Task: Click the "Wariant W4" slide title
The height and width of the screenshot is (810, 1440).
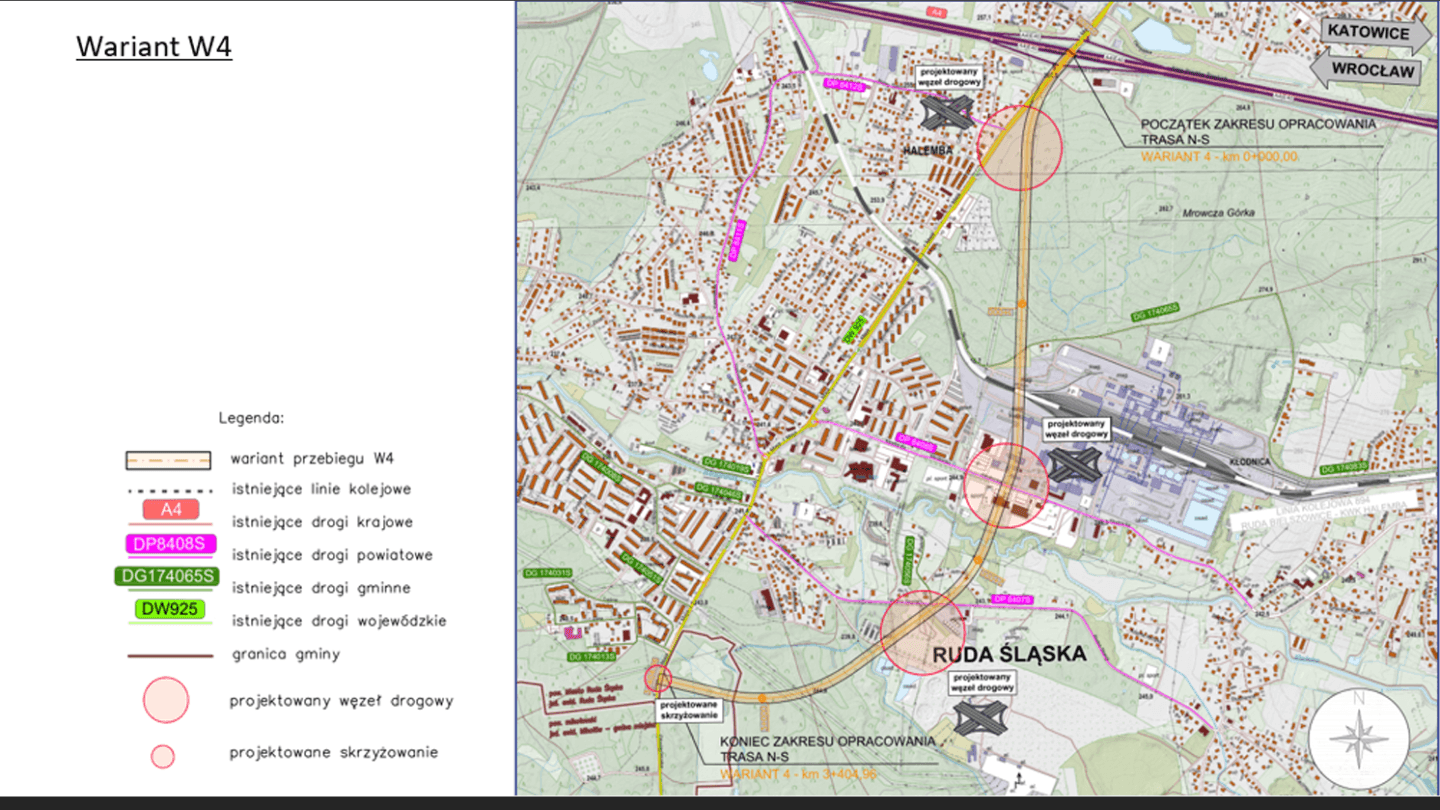Action: pyautogui.click(x=154, y=47)
